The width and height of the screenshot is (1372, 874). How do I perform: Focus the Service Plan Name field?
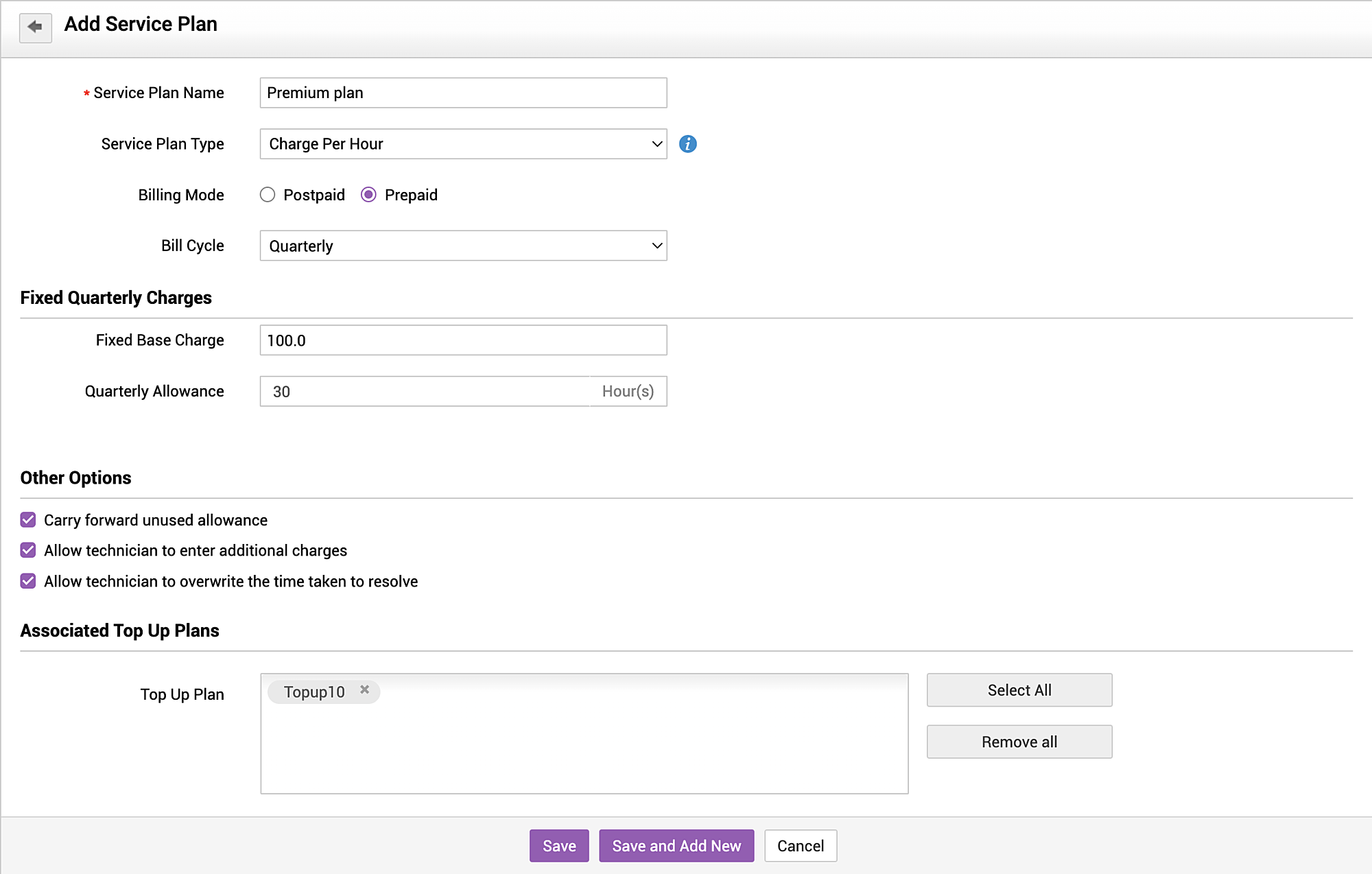point(463,93)
